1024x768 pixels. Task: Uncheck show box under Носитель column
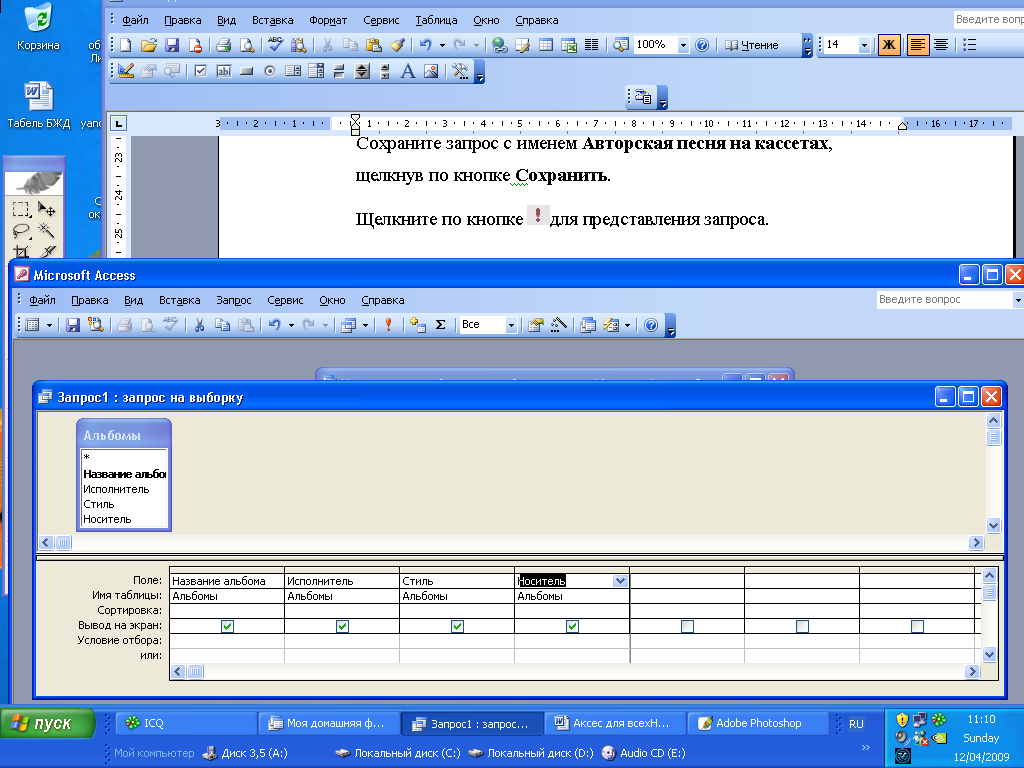click(x=572, y=626)
